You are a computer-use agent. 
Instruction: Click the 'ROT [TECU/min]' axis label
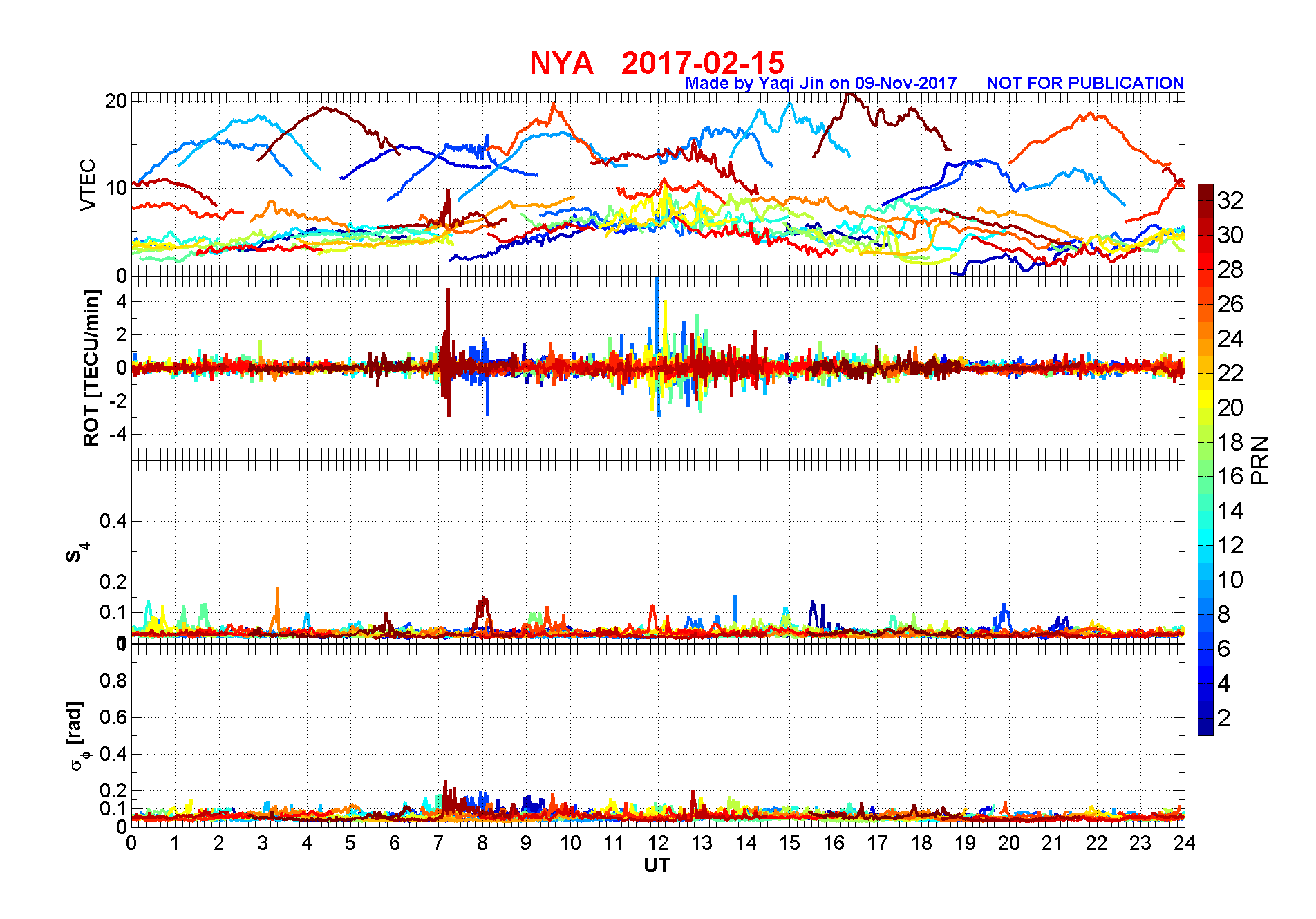click(x=91, y=368)
